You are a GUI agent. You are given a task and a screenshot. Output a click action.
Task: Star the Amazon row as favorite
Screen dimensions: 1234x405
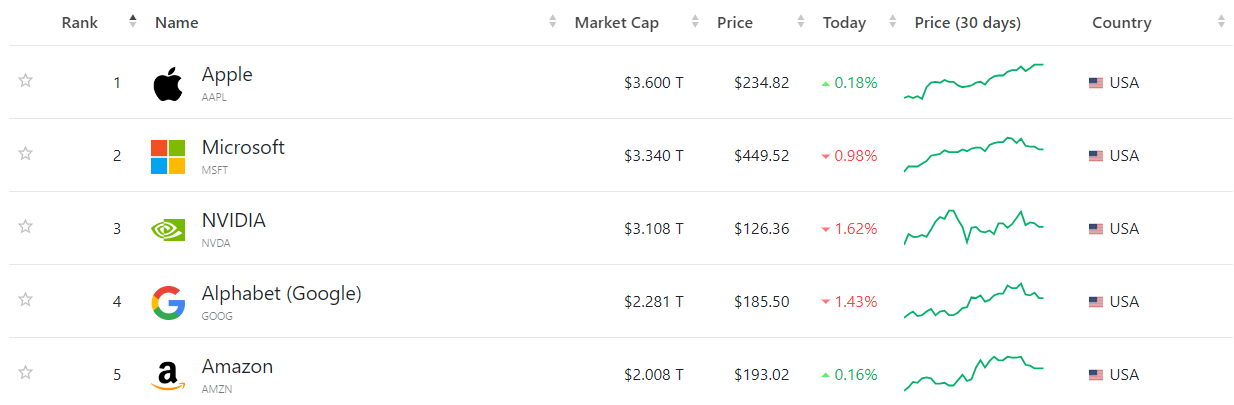[26, 373]
